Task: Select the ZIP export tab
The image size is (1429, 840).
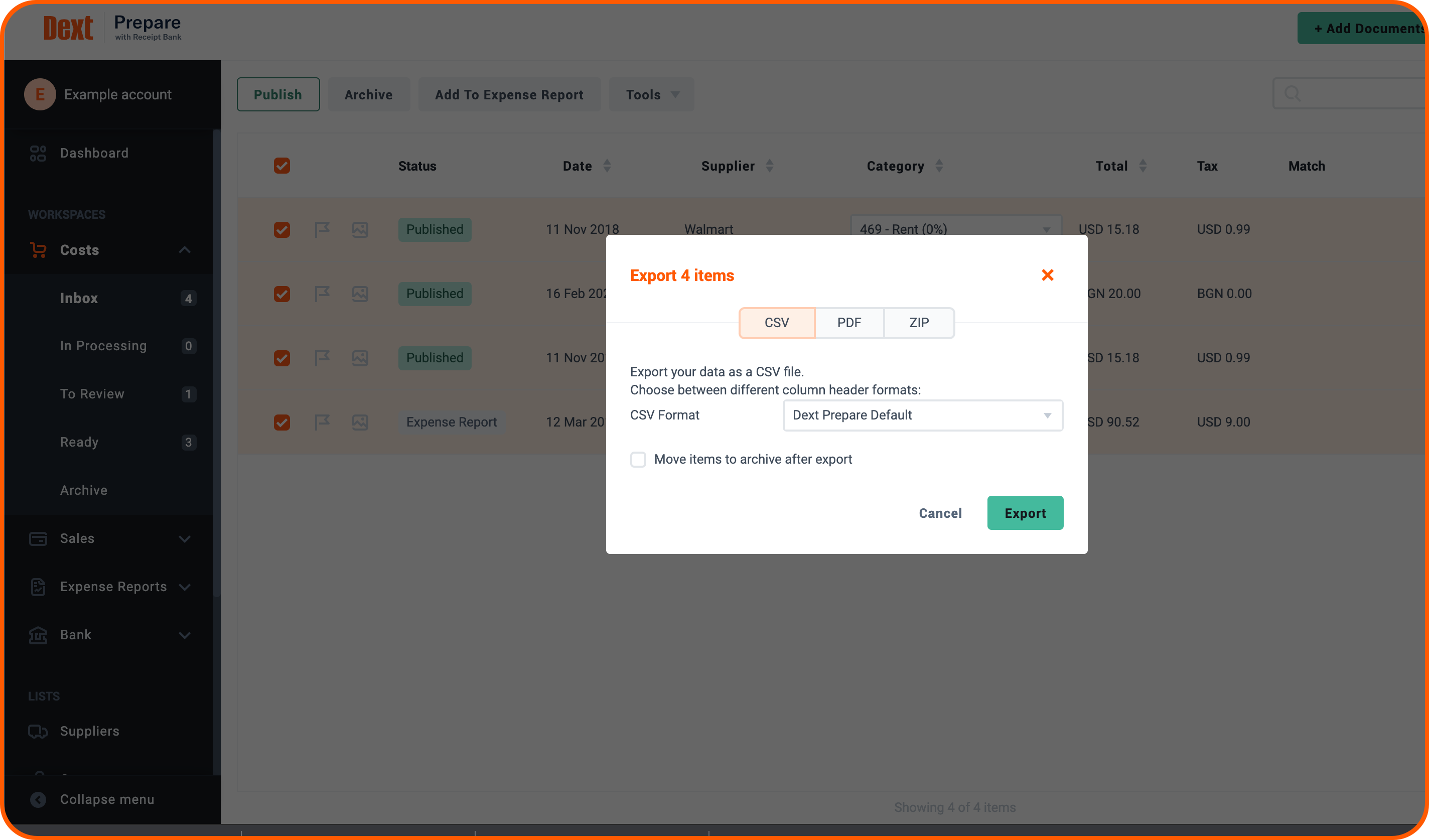Action: [919, 322]
